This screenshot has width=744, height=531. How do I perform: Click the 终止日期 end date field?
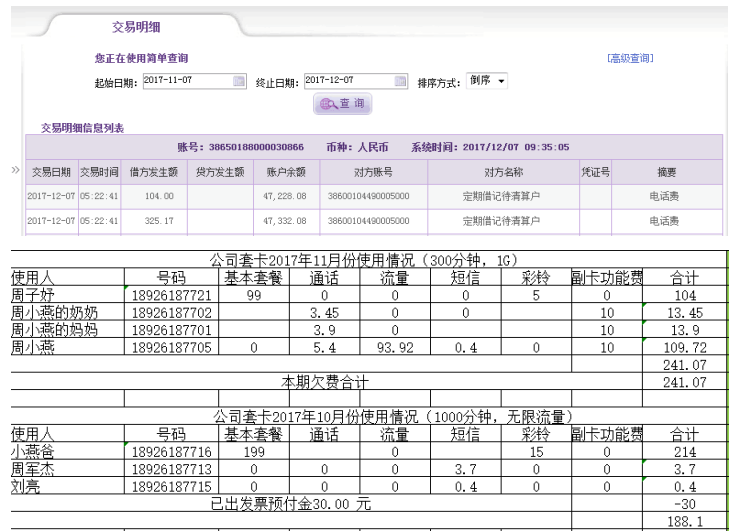pos(348,82)
